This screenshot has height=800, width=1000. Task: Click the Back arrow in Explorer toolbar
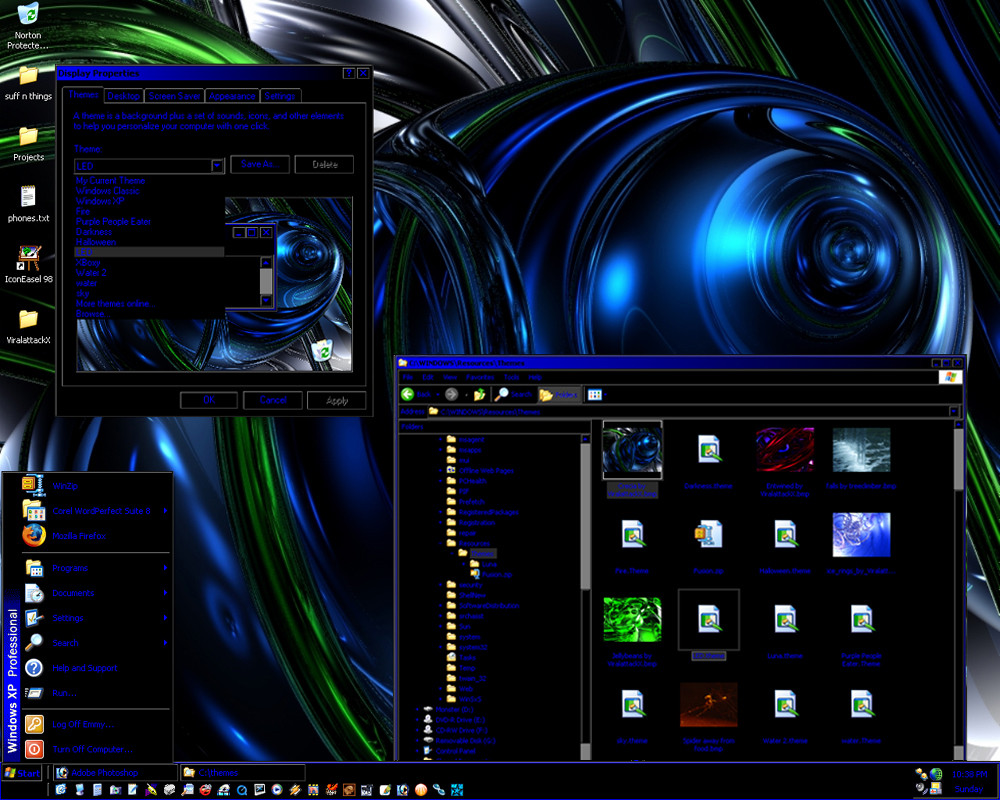point(409,394)
